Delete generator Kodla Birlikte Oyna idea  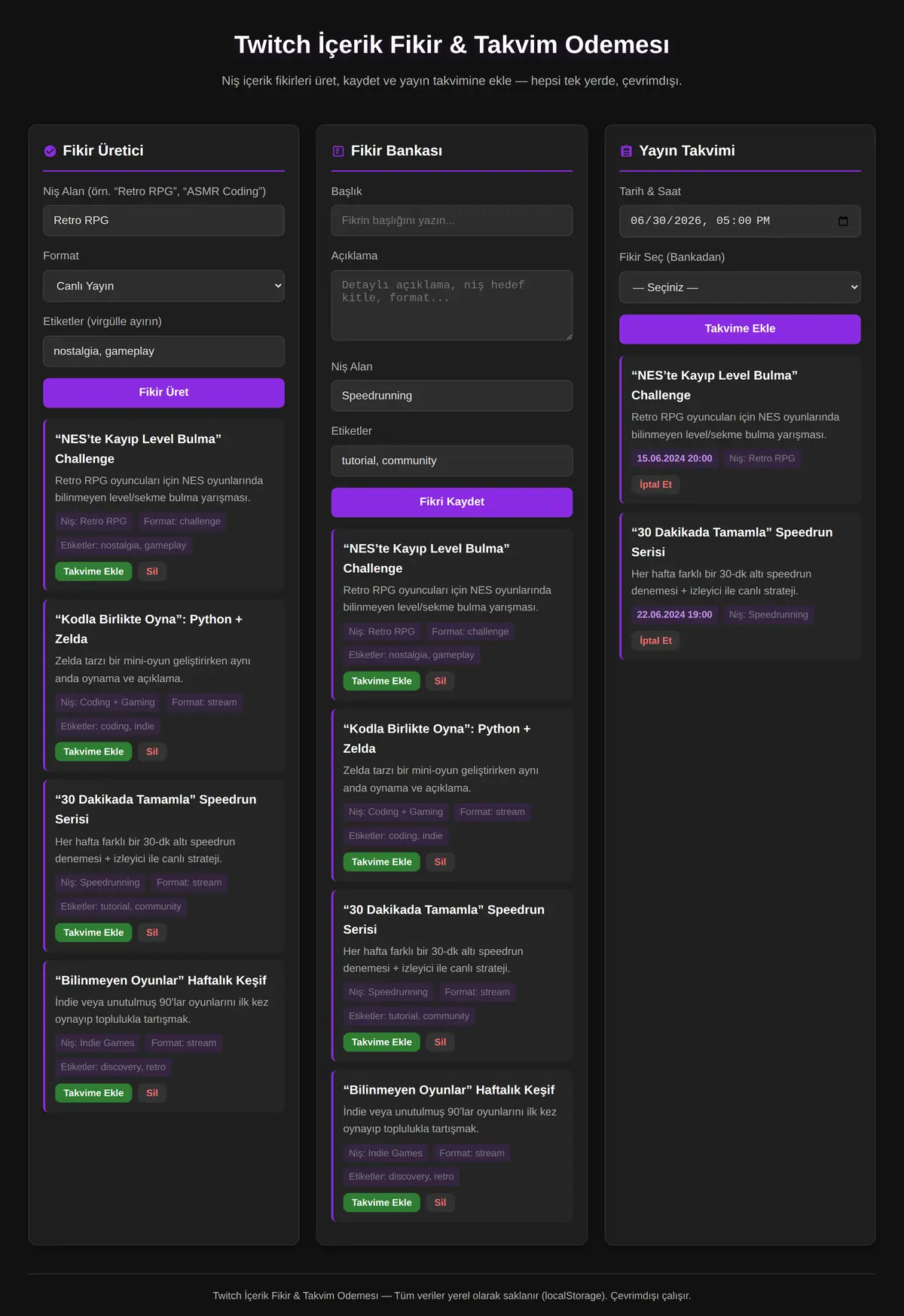pos(152,751)
